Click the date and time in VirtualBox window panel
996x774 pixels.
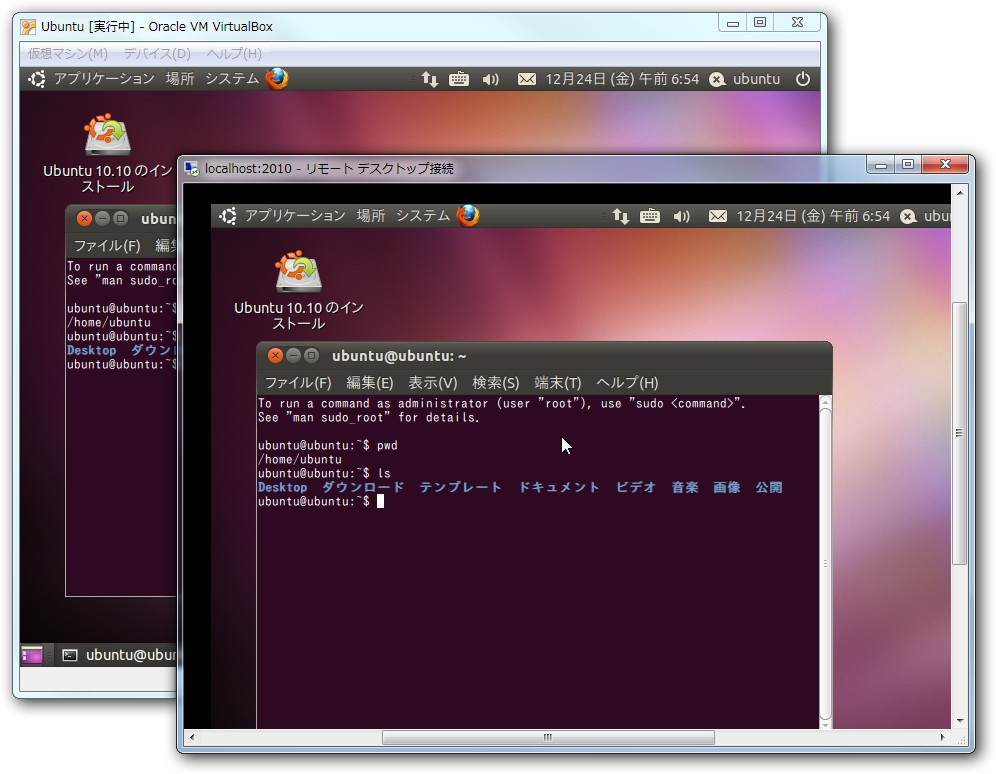pos(622,79)
